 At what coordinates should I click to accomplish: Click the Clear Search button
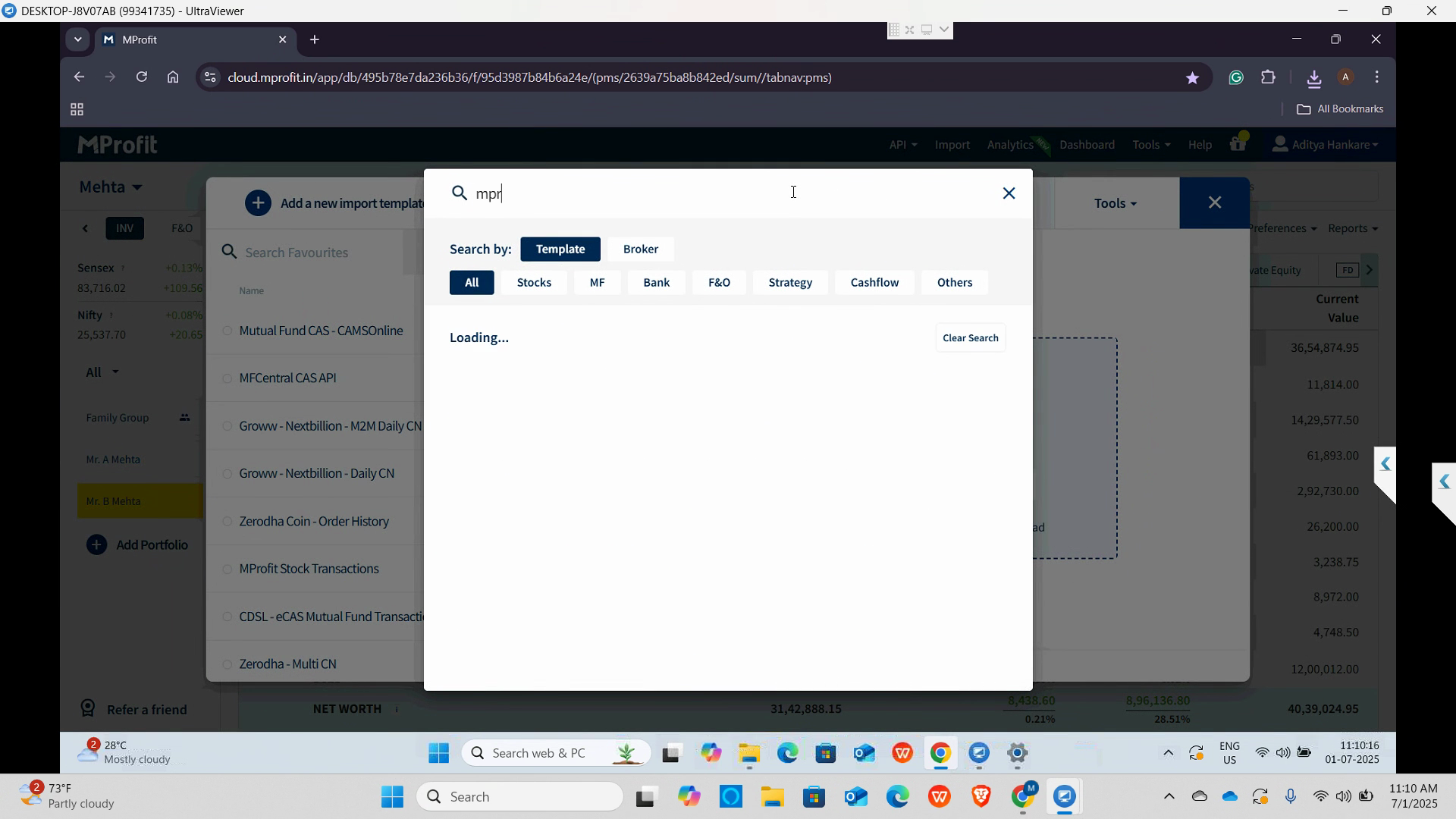[971, 338]
